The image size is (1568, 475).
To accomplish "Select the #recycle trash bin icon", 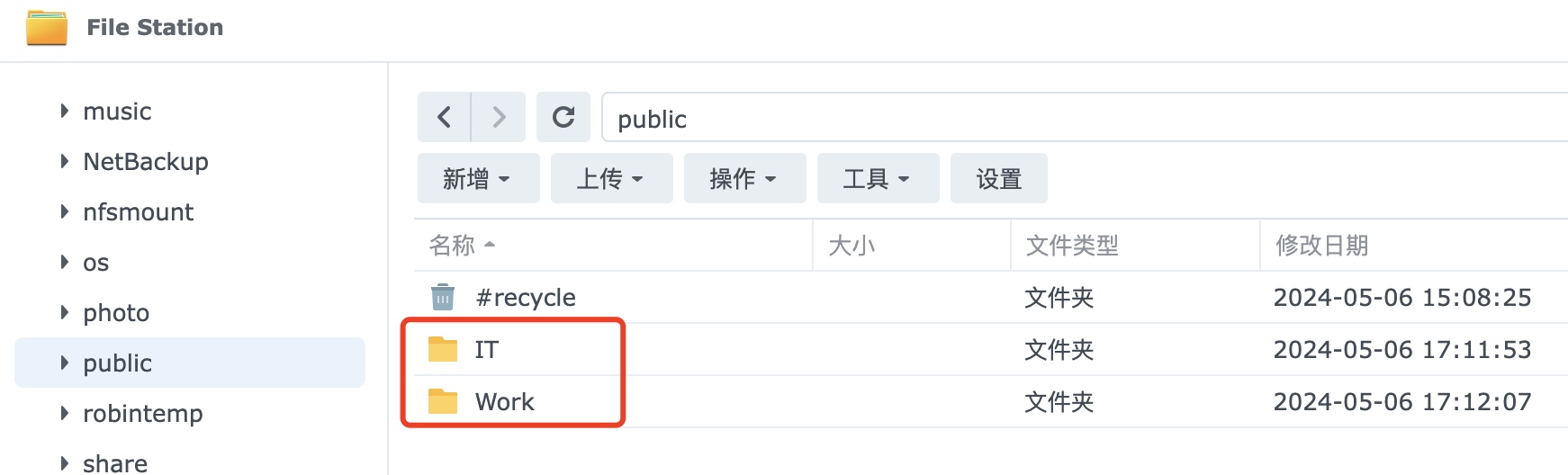I will (442, 297).
